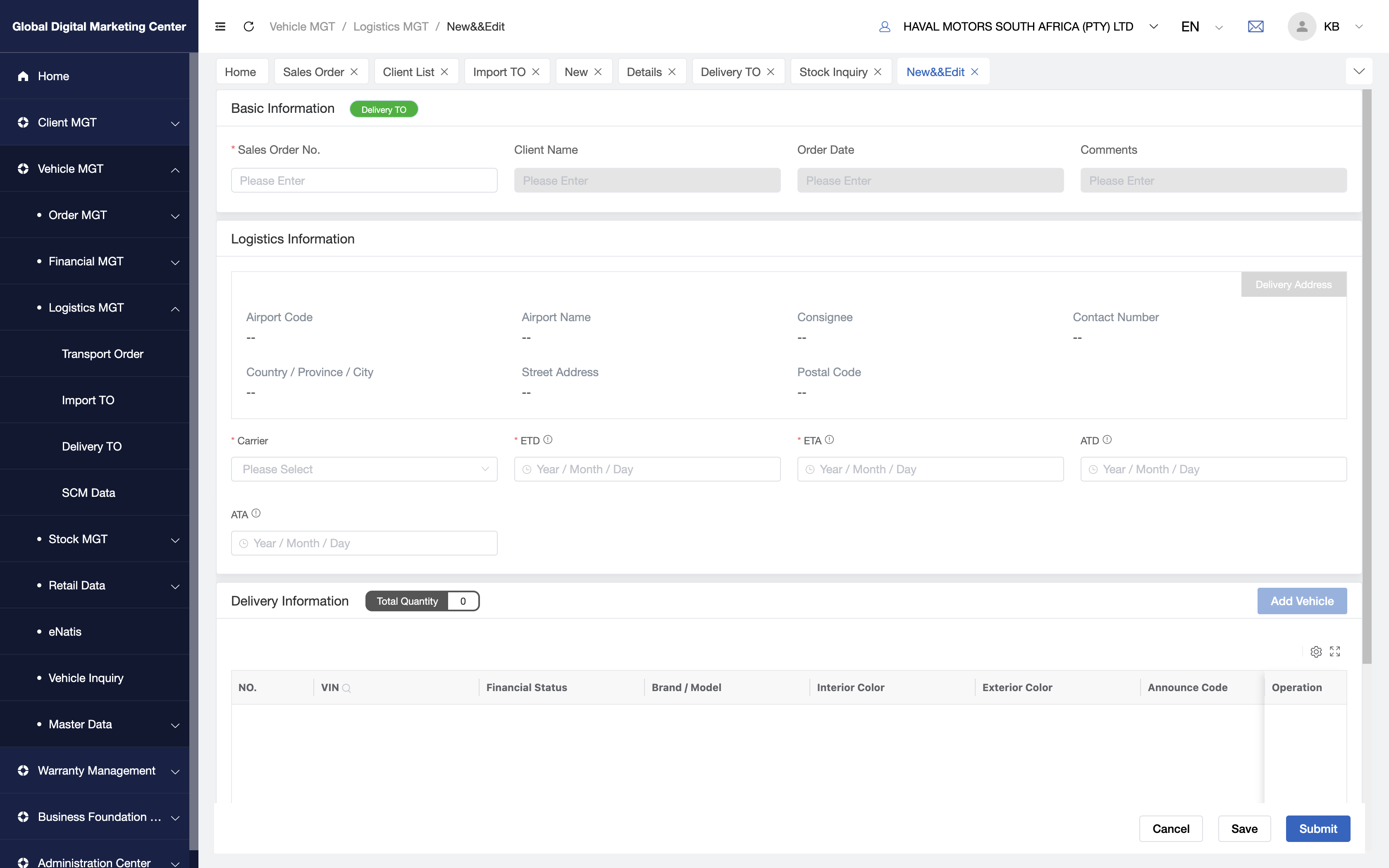Click the Submit button

(1318, 828)
